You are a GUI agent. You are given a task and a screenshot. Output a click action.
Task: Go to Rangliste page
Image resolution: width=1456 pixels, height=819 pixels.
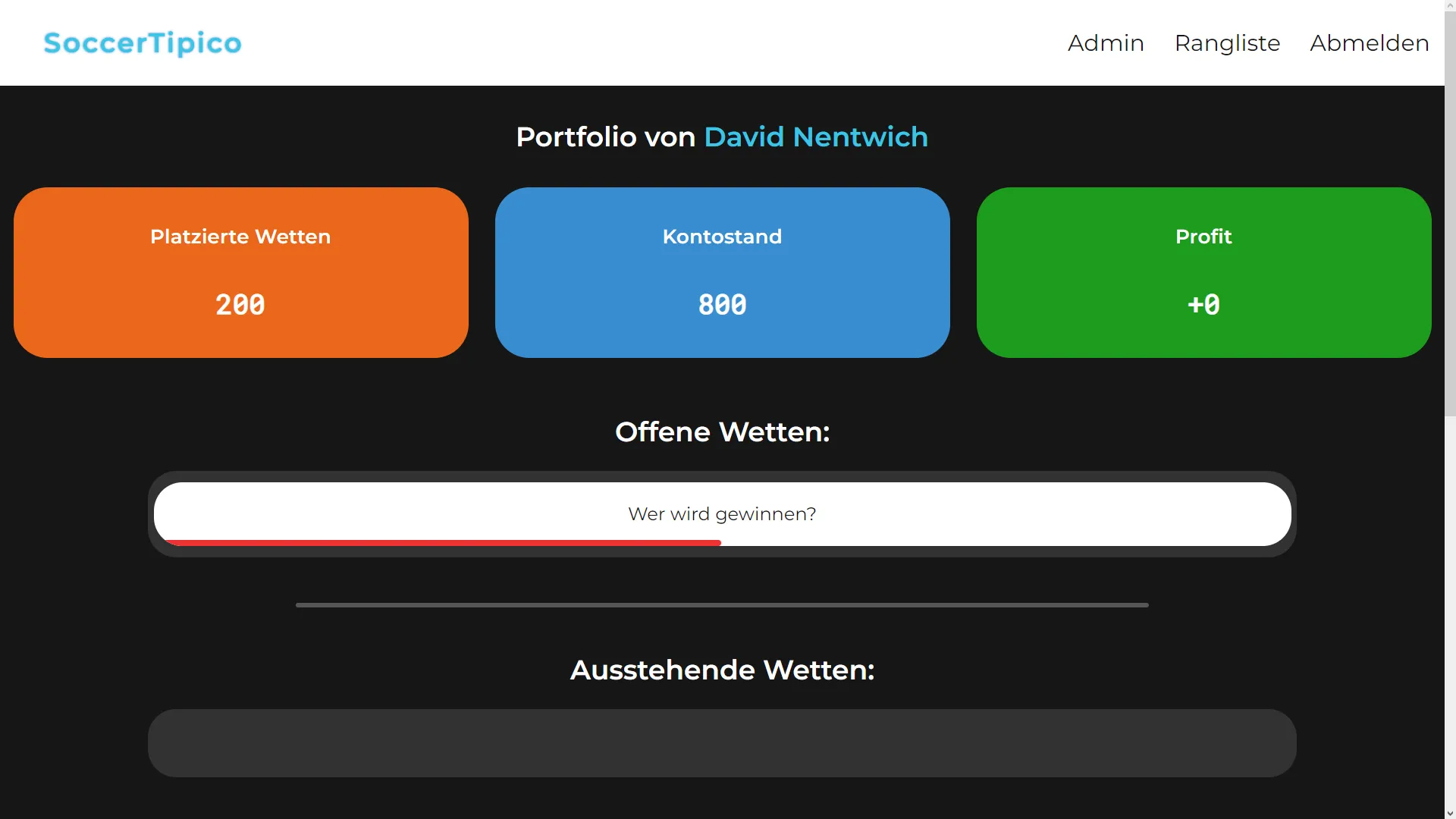coord(1227,43)
